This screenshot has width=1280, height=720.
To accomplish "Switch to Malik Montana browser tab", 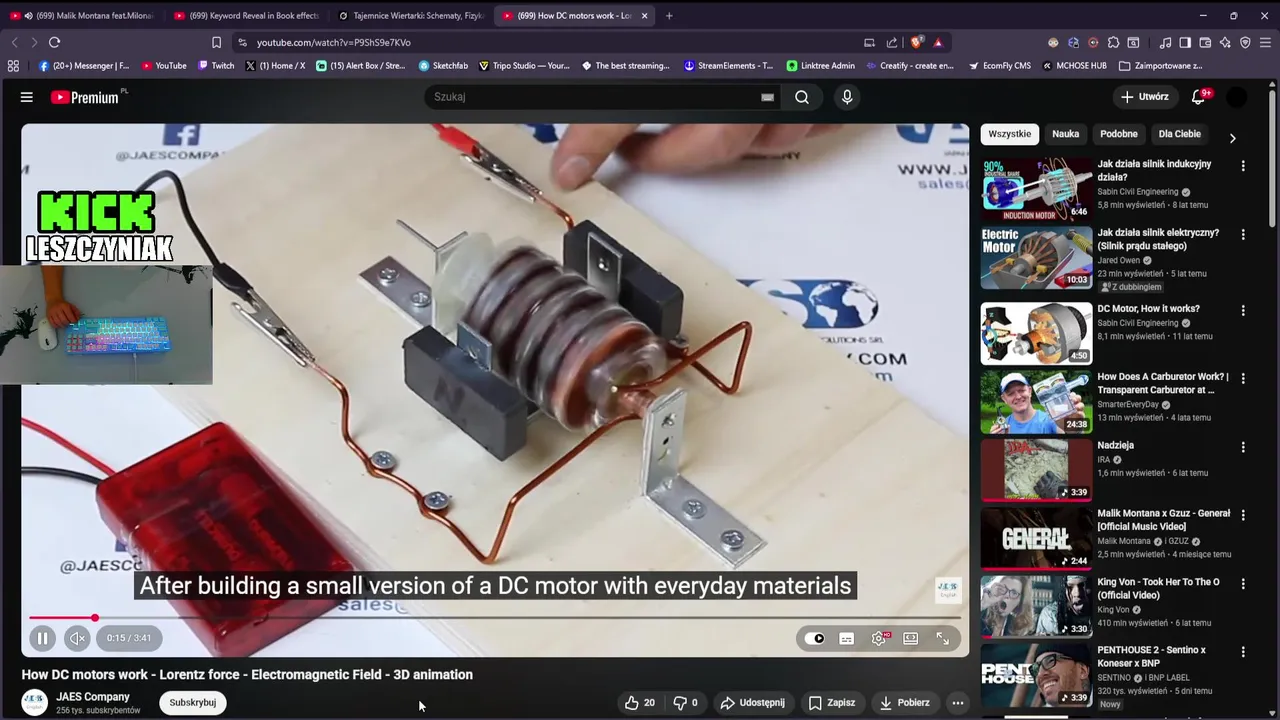I will (82, 16).
